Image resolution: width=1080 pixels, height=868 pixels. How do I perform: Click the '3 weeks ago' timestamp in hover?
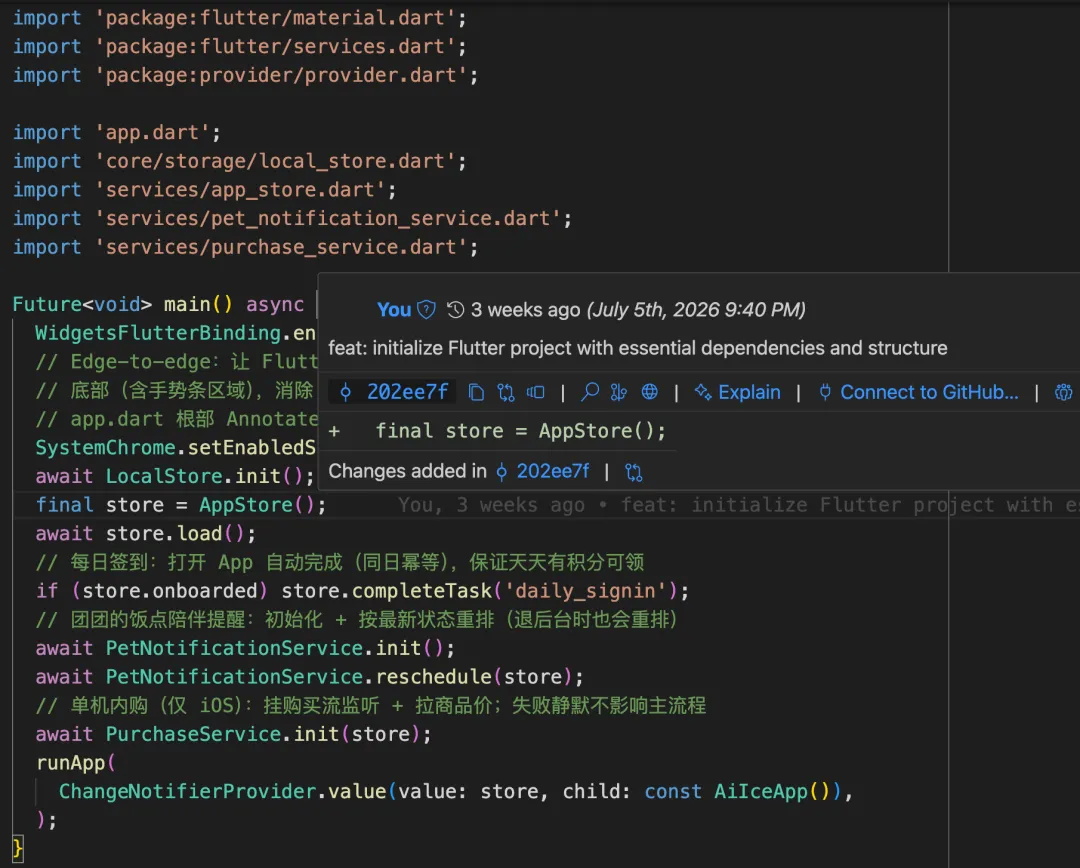tap(526, 310)
